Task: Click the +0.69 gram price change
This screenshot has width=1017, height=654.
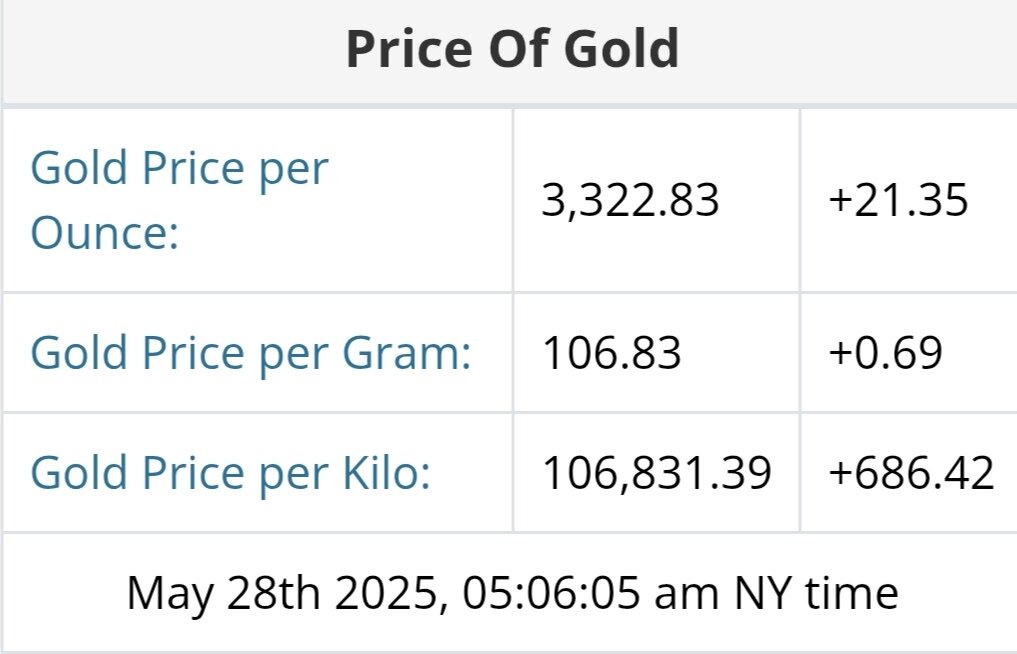Action: 885,353
